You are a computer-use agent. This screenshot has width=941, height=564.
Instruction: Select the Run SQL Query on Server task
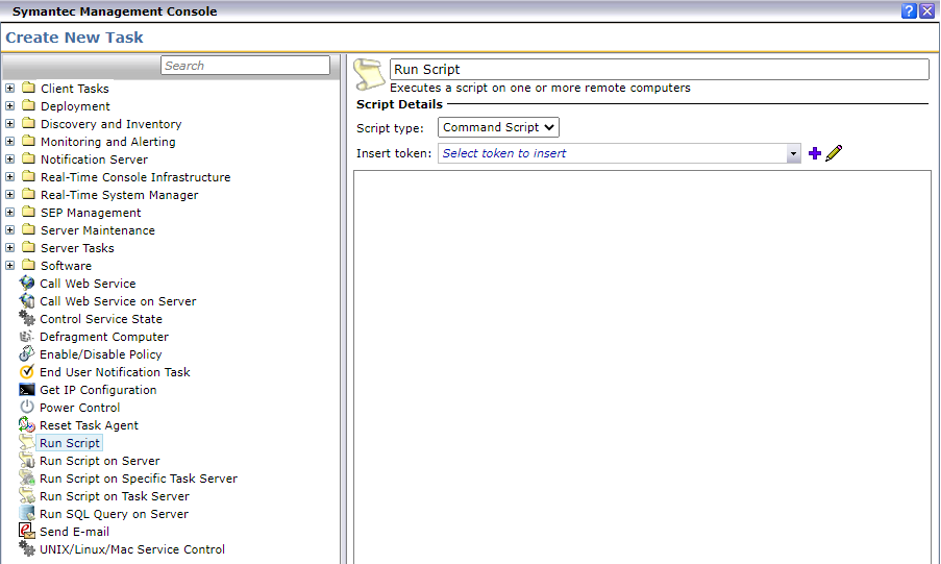(114, 514)
